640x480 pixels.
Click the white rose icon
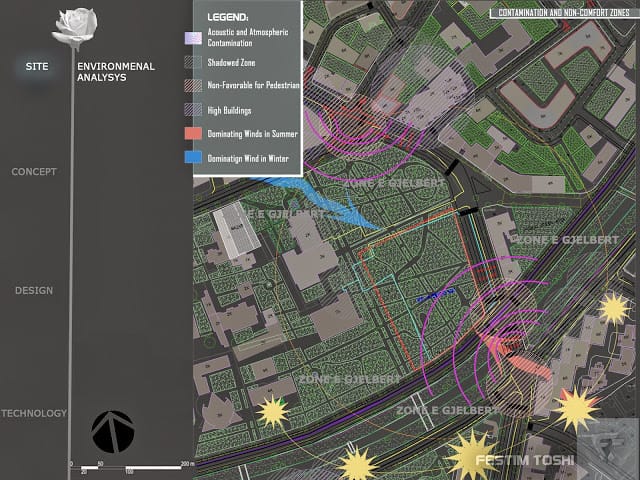tap(75, 27)
